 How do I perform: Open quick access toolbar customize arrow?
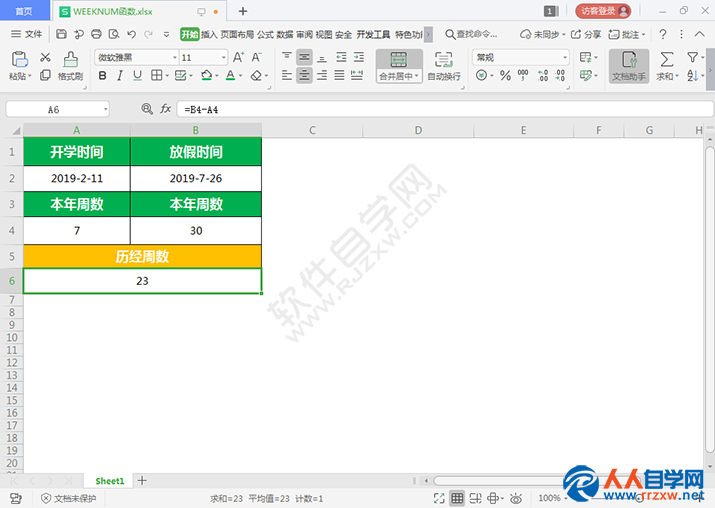point(166,34)
